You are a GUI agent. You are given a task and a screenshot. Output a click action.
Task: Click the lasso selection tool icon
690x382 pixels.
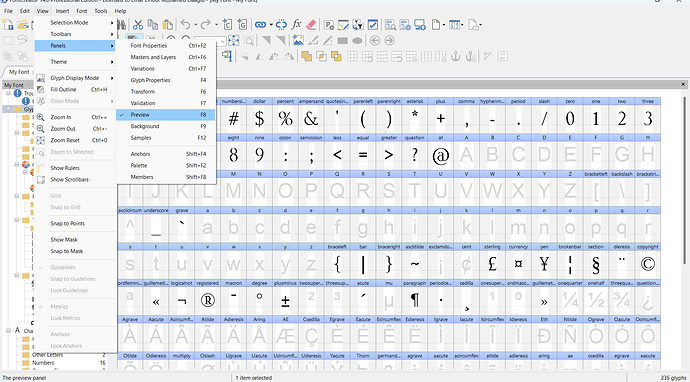(22, 40)
